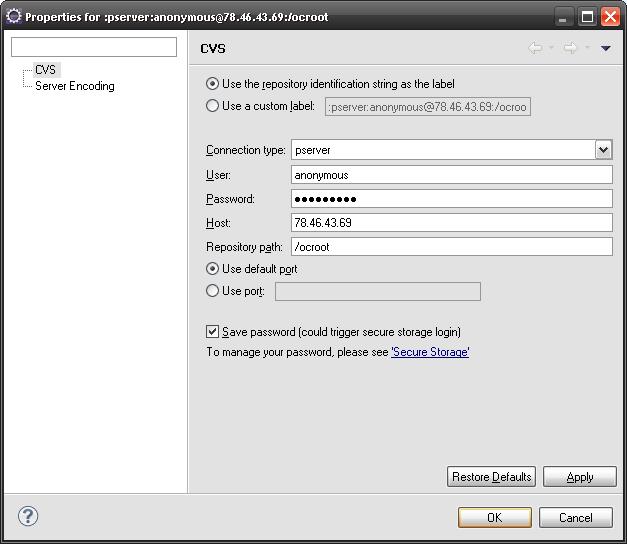The height and width of the screenshot is (544, 627).
Task: Select CVS in the preferences tree
Action: [x=46, y=70]
